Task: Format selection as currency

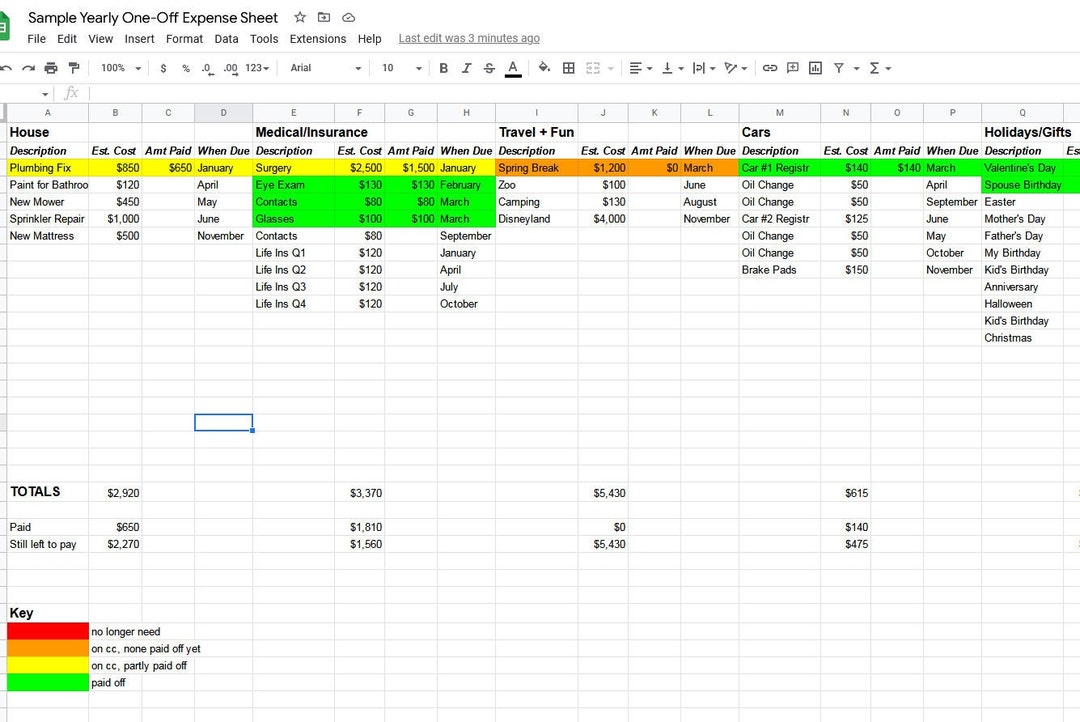Action: click(x=163, y=68)
